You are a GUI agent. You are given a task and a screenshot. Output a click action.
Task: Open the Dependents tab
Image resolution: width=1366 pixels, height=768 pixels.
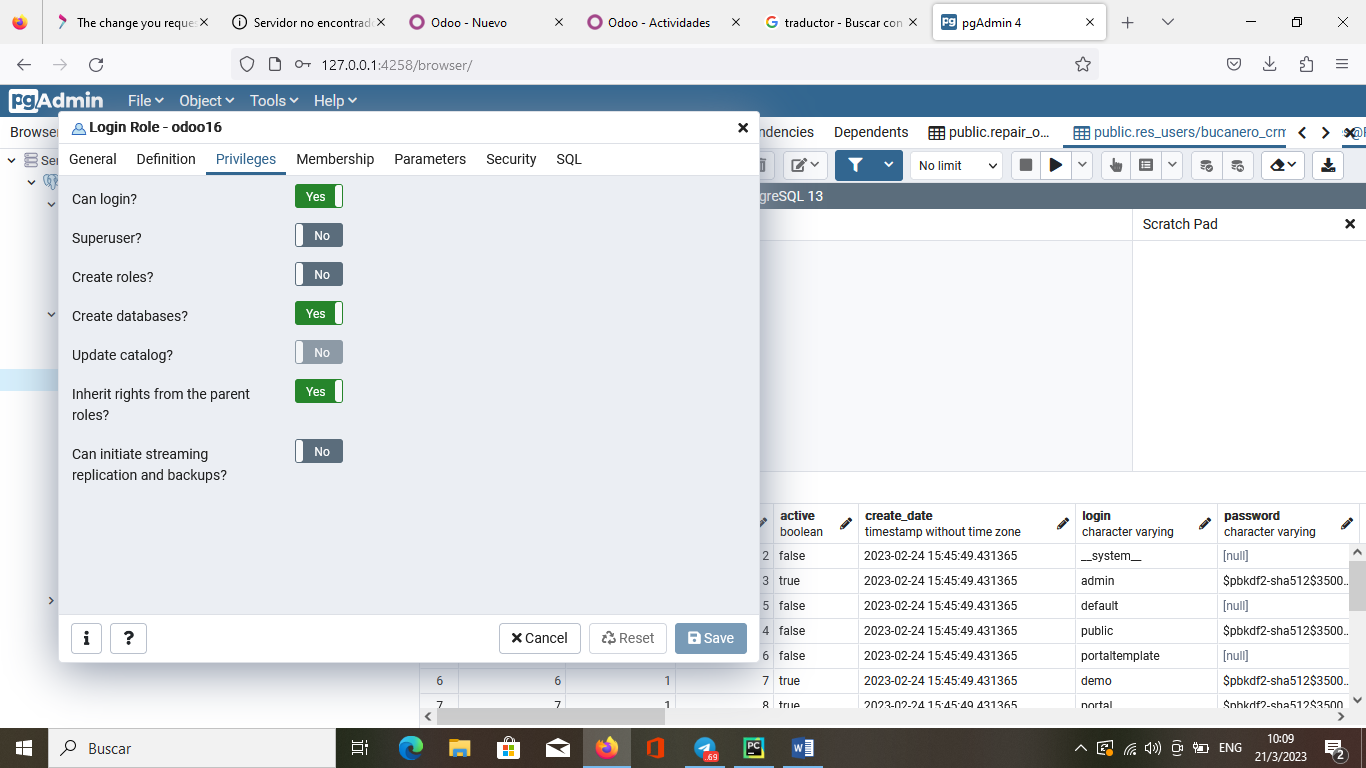click(x=871, y=132)
